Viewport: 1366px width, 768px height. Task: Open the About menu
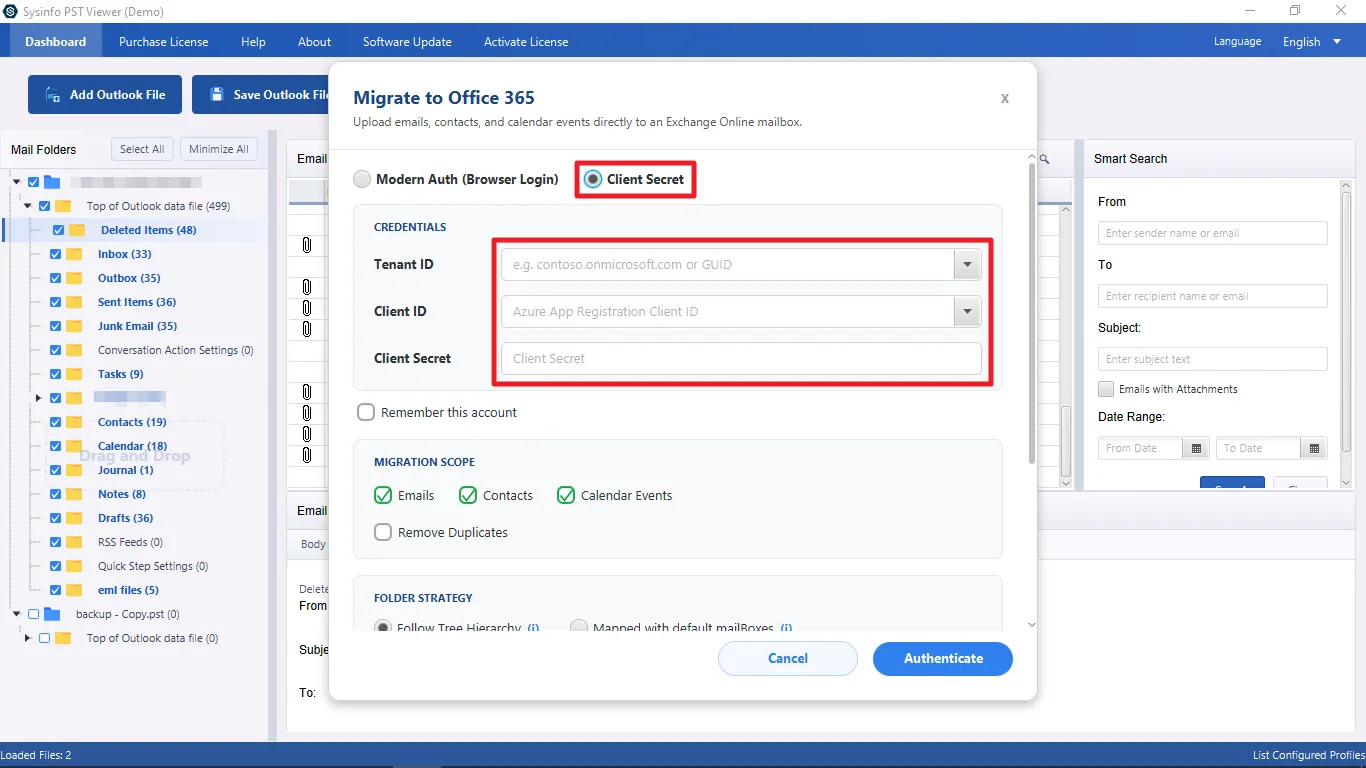pyautogui.click(x=314, y=42)
